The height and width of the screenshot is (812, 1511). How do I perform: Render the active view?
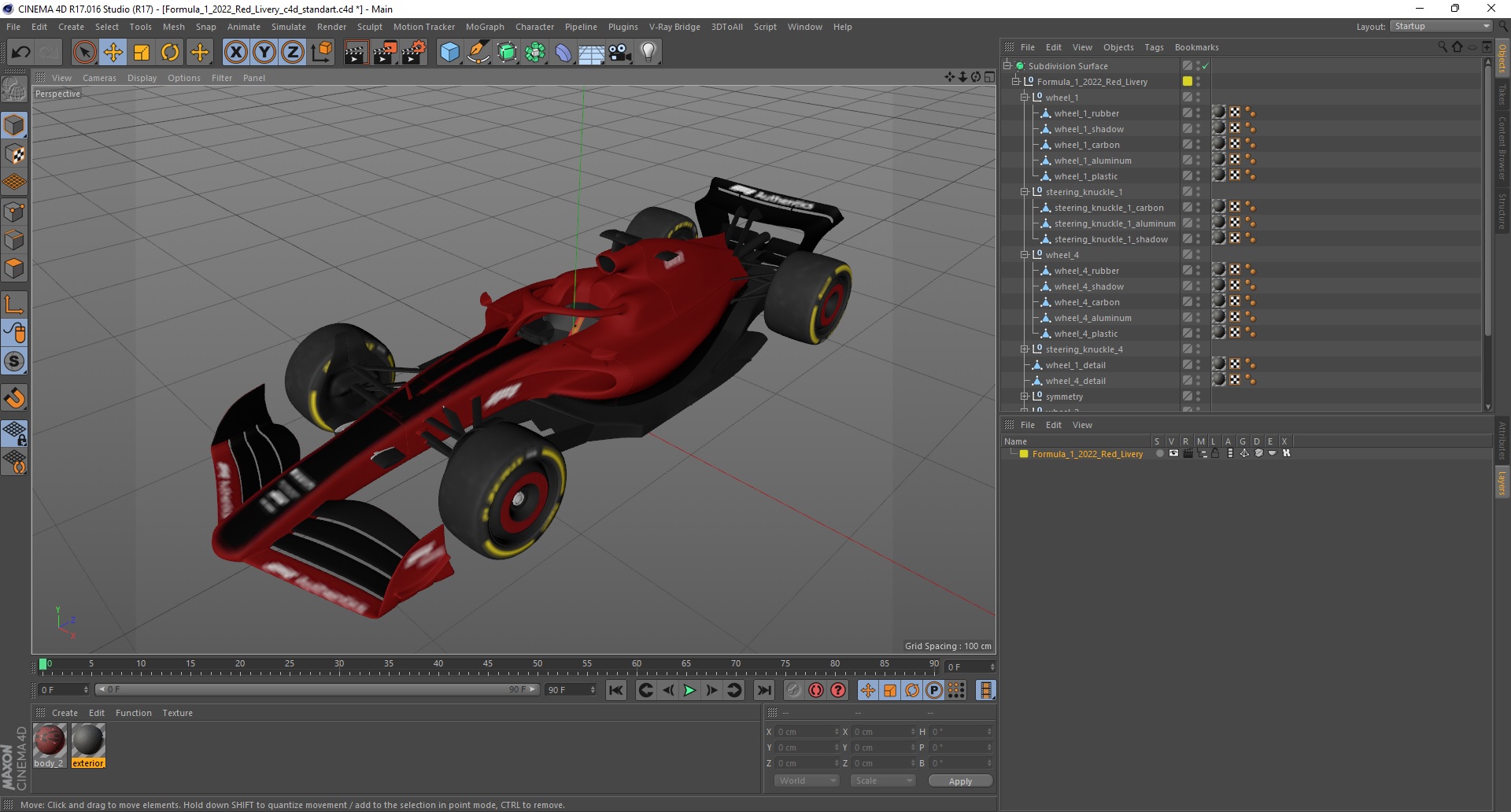(356, 53)
